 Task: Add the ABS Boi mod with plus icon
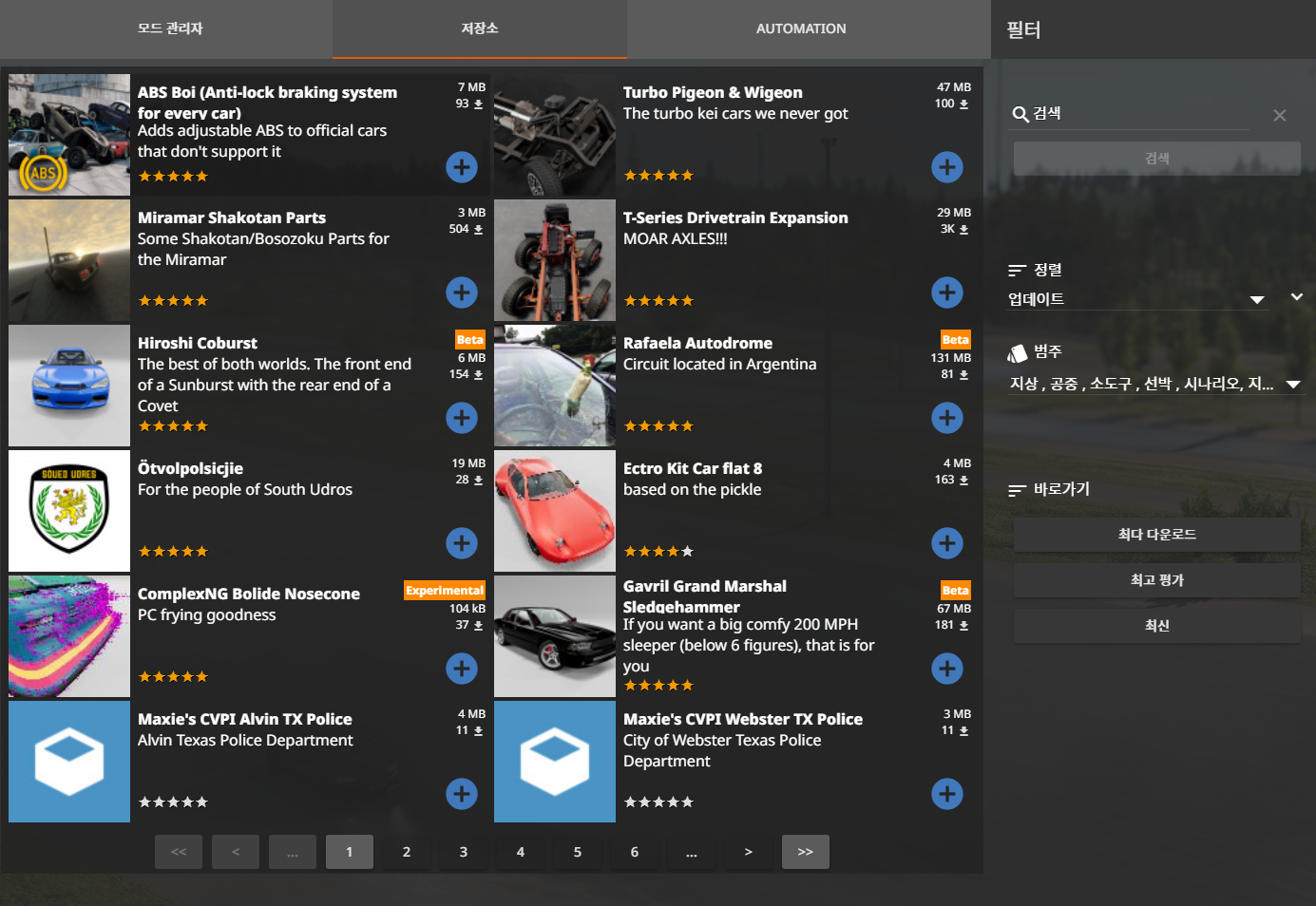coord(462,167)
